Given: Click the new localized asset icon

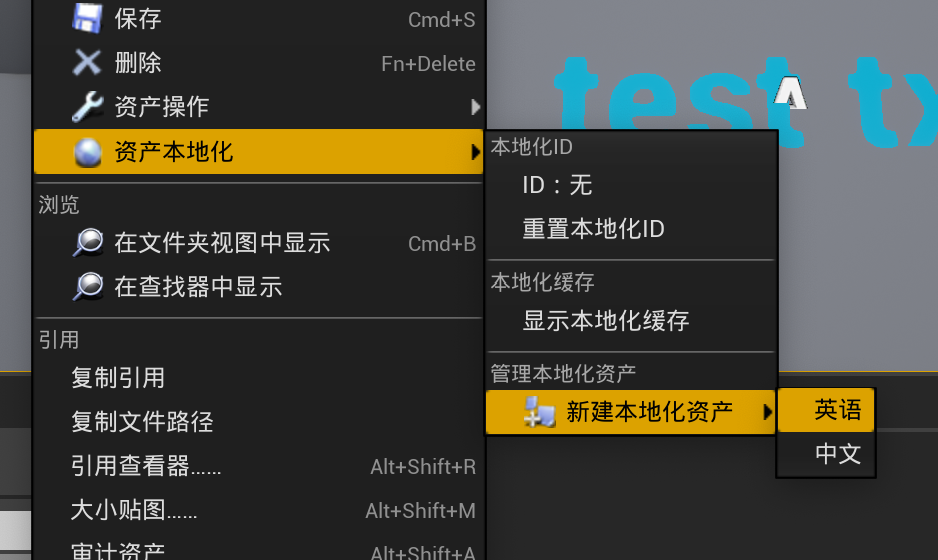Looking at the screenshot, I should [x=539, y=411].
